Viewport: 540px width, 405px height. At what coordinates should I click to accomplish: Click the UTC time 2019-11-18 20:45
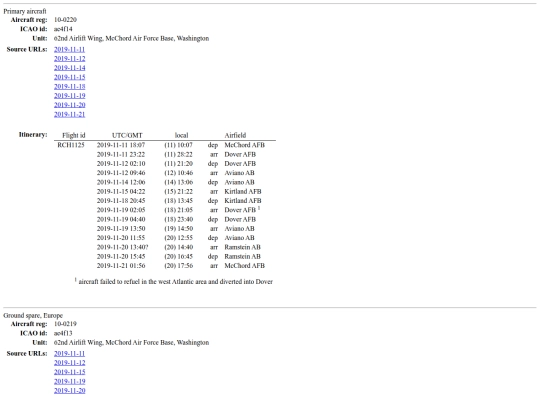[x=121, y=201]
